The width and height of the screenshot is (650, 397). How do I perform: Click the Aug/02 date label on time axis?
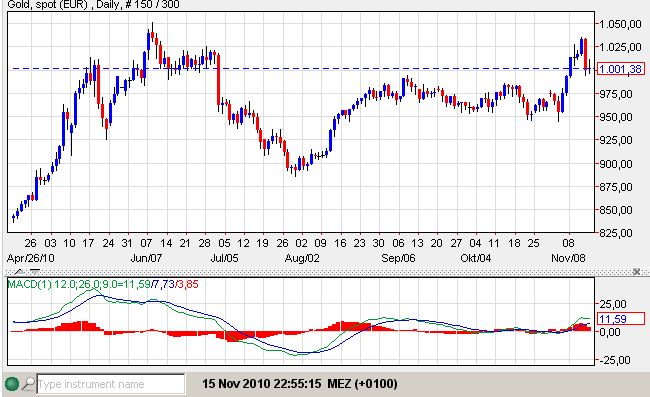[302, 258]
